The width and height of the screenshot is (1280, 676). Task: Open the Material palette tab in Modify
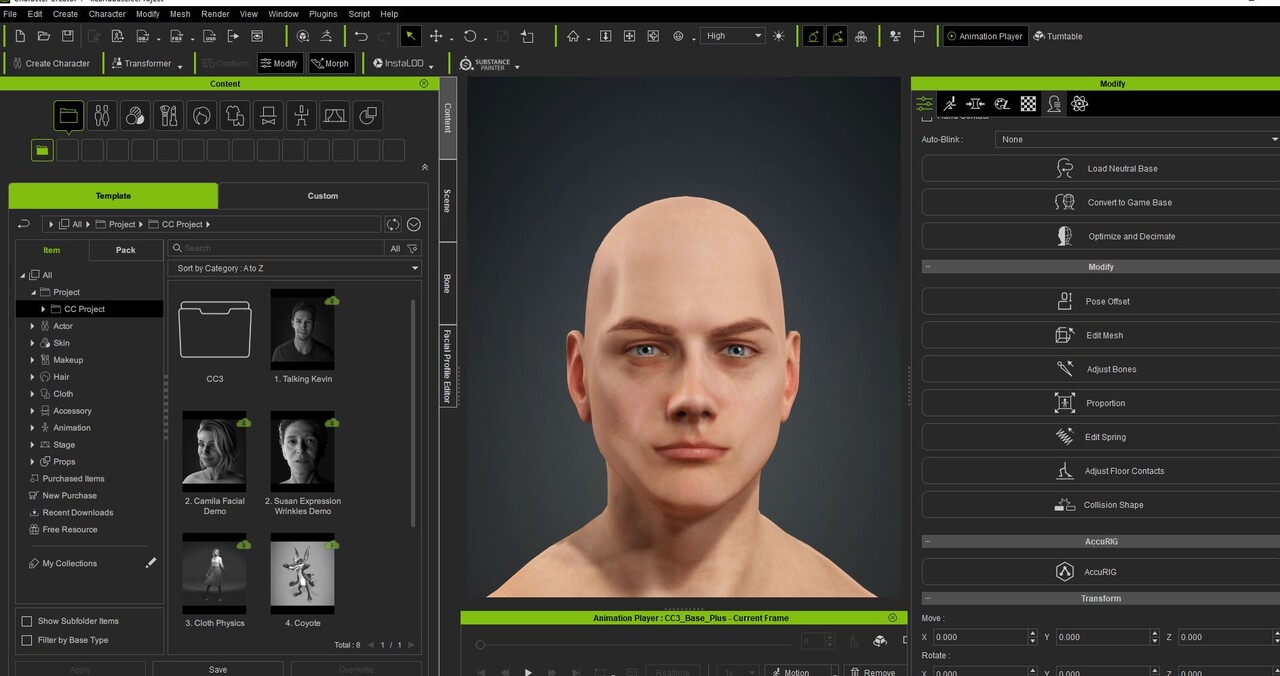pyautogui.click(x=1002, y=104)
